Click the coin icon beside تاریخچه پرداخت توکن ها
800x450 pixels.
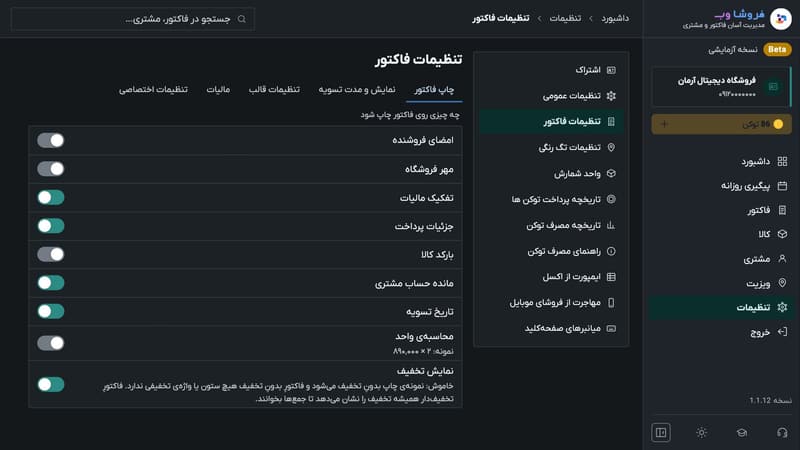pos(611,199)
